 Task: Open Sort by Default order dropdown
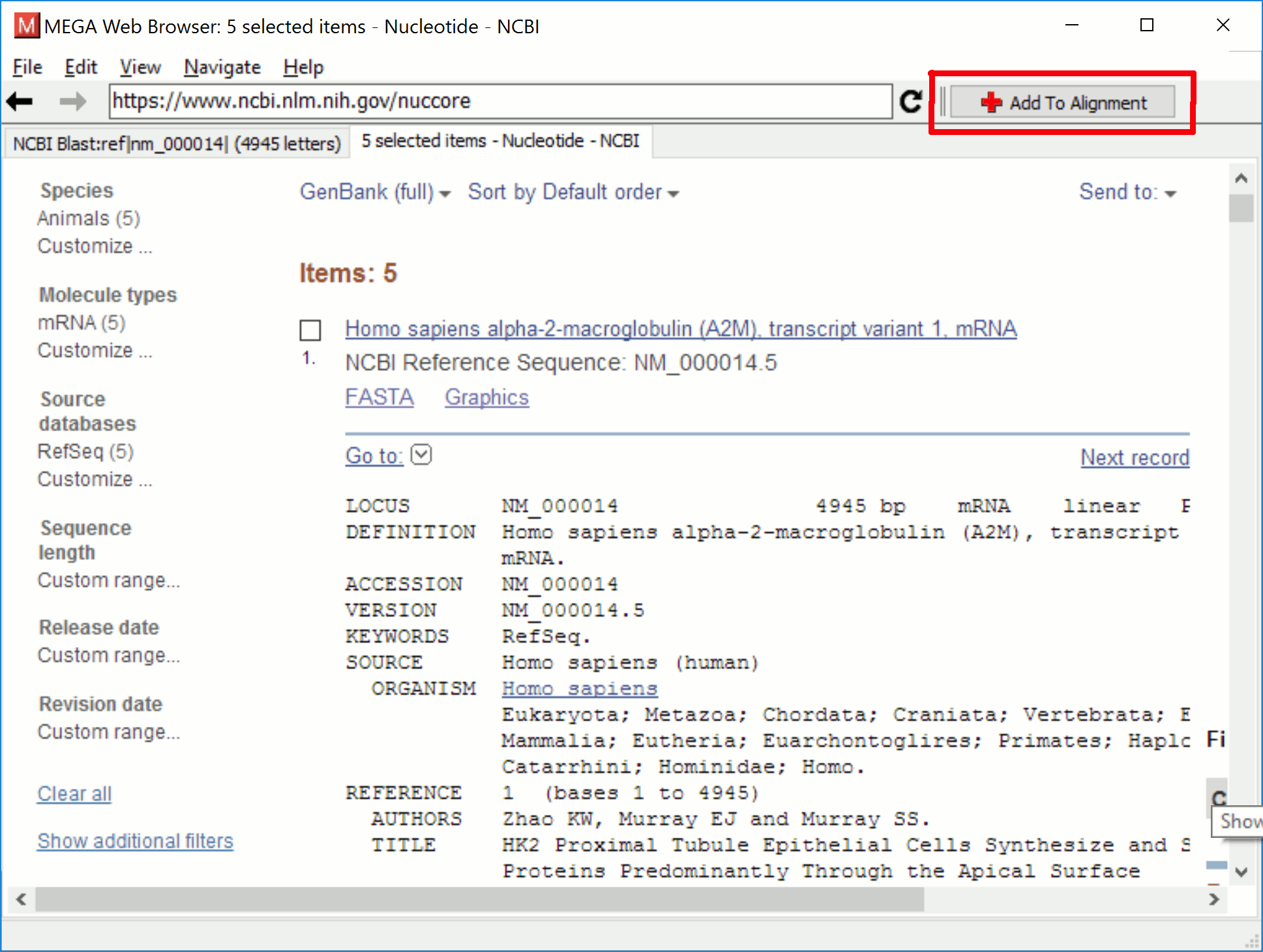coord(573,192)
